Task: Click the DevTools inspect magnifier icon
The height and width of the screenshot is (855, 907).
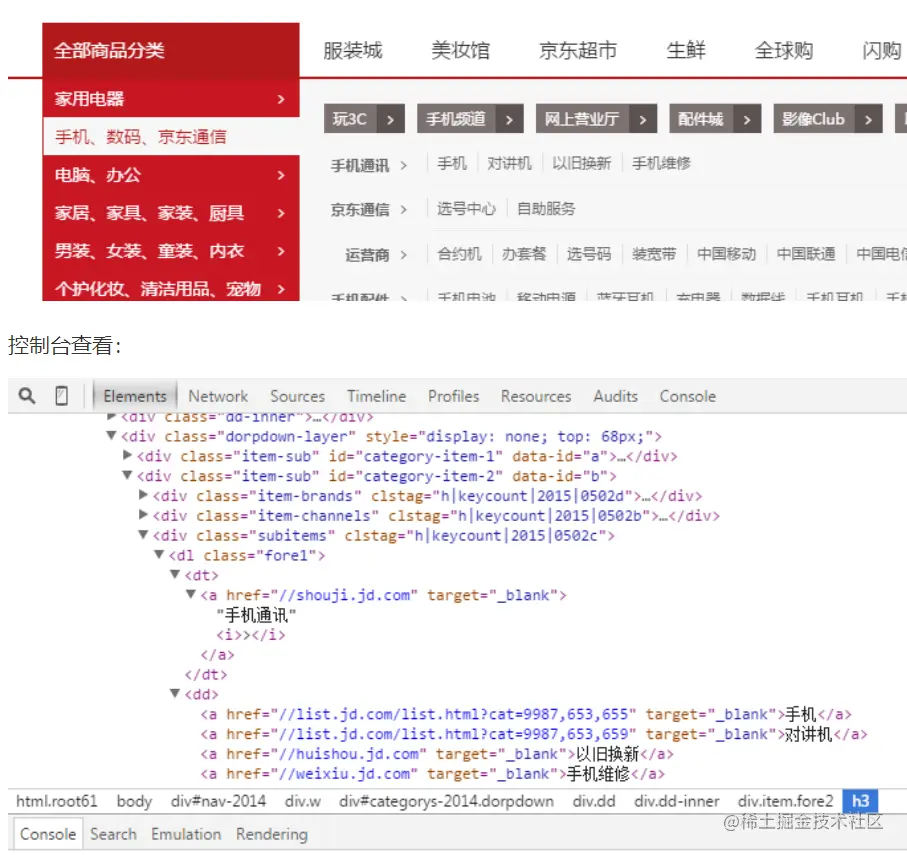Action: coord(27,396)
